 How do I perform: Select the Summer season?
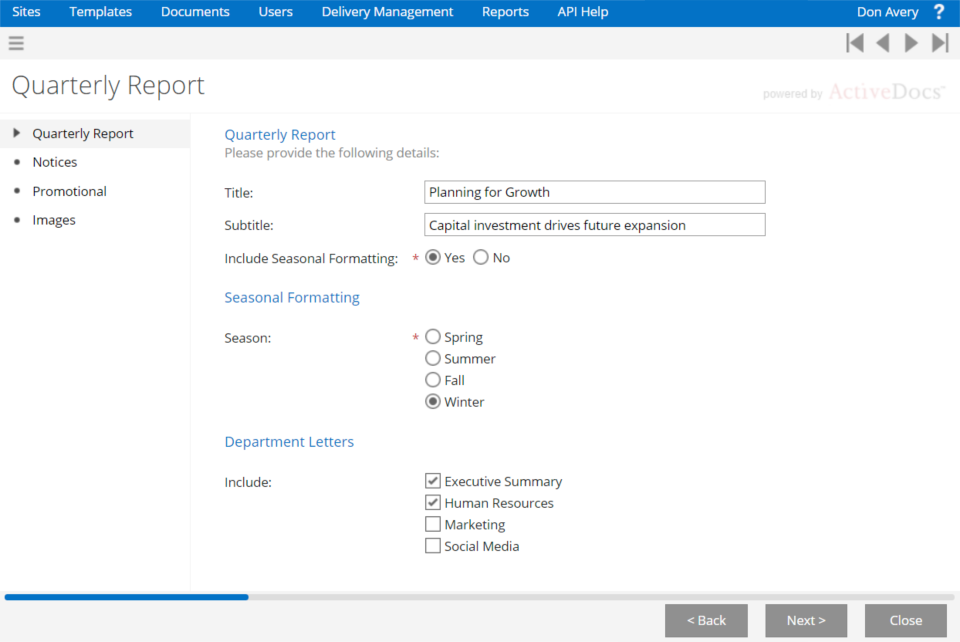pos(432,358)
